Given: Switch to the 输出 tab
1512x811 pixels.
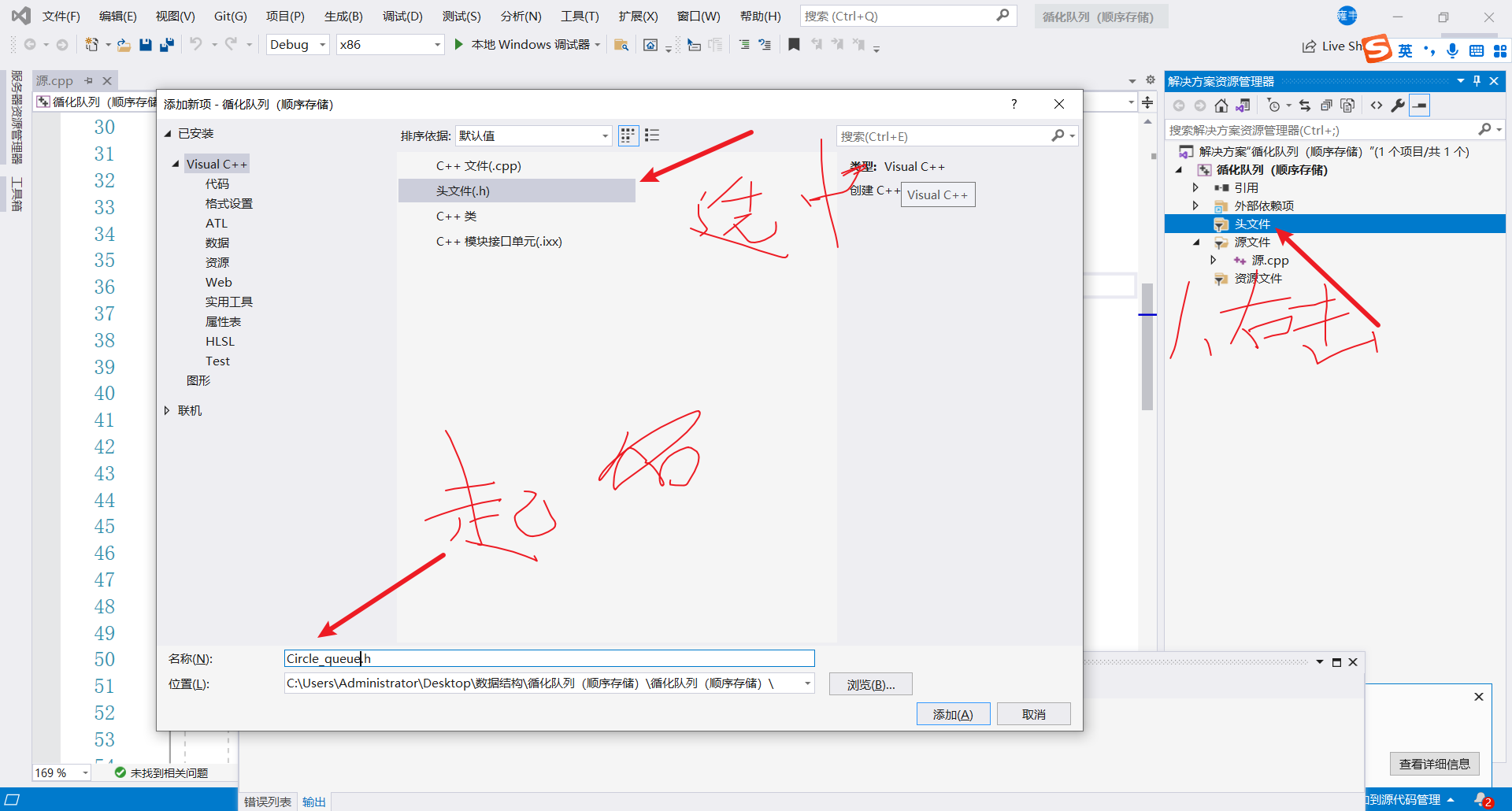Looking at the screenshot, I should coord(314,802).
